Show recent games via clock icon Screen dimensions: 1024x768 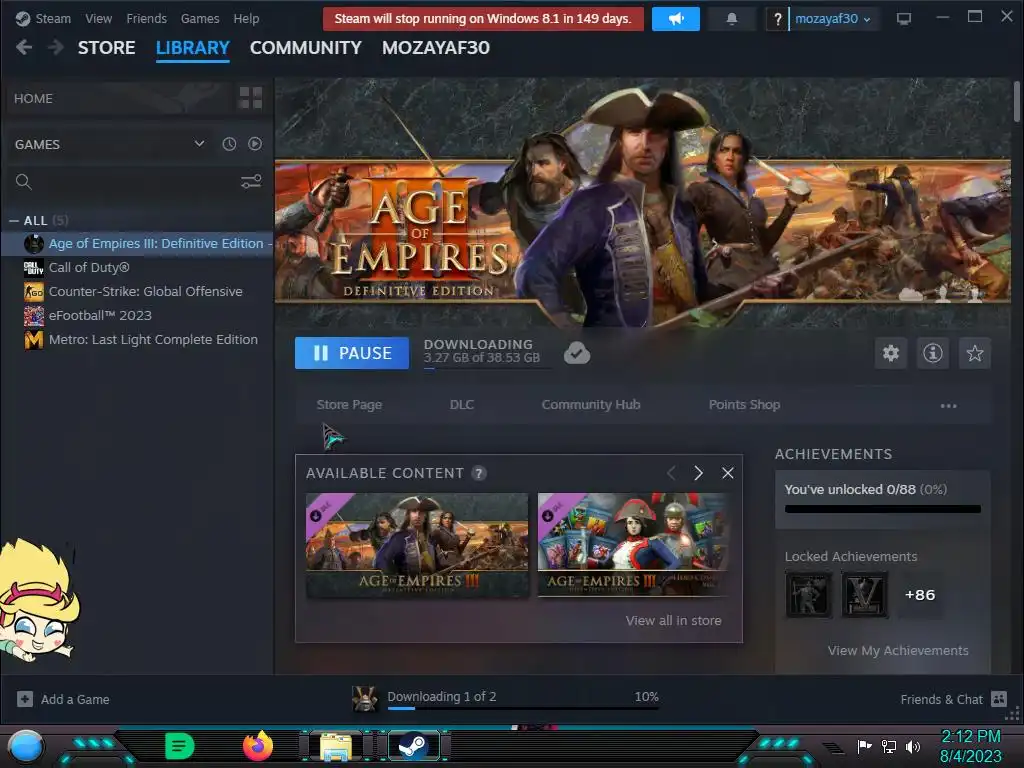[x=229, y=144]
